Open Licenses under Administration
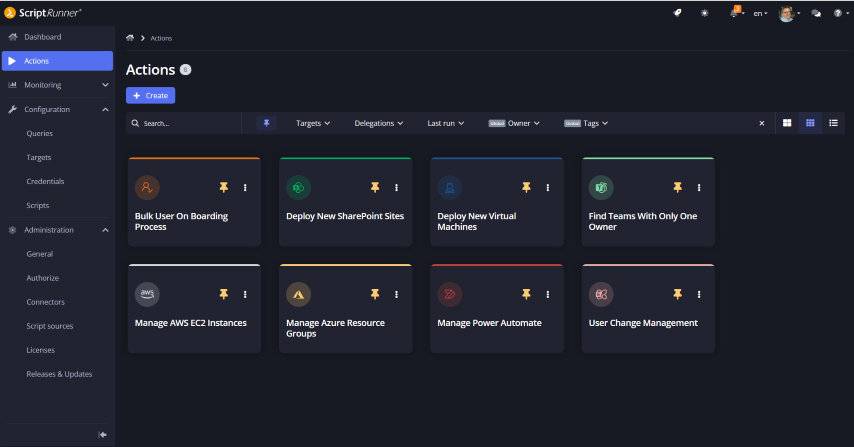Screen dimensions: 854x447 point(40,350)
